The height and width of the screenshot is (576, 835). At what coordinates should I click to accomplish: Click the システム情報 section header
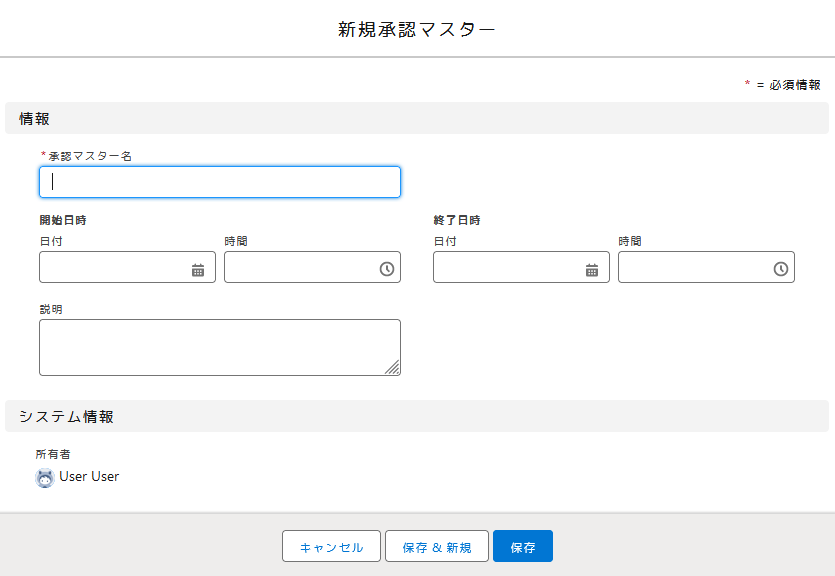pos(66,417)
